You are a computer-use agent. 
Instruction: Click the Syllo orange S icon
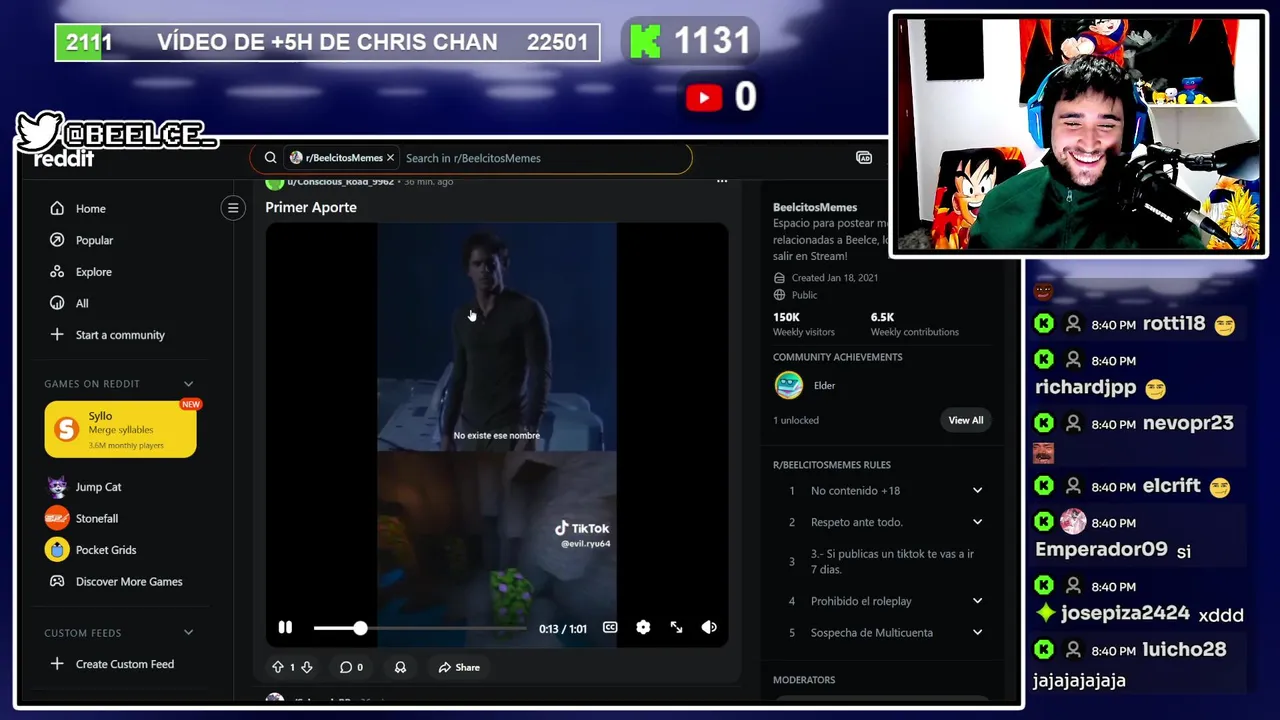point(66,430)
